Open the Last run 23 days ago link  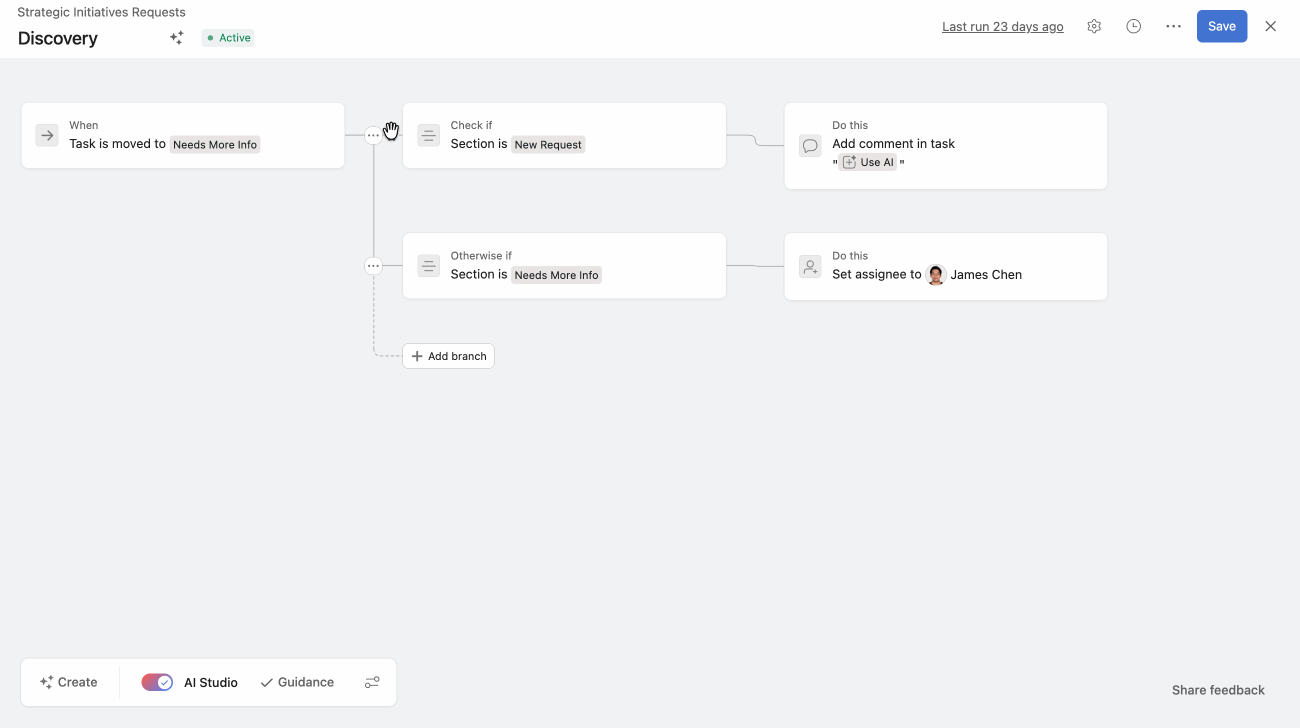pos(1002,27)
